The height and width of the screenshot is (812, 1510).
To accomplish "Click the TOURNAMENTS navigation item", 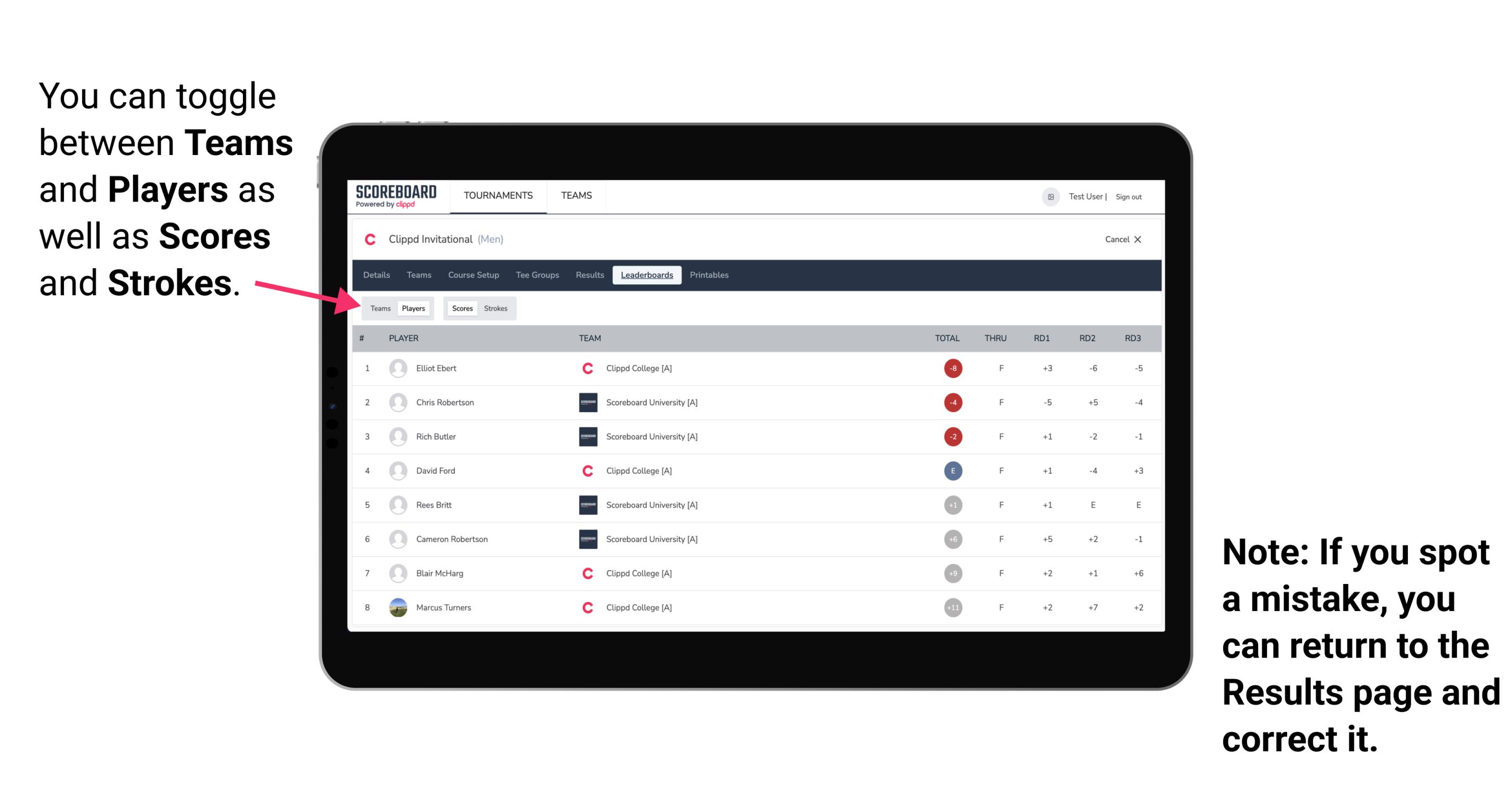I will (497, 196).
